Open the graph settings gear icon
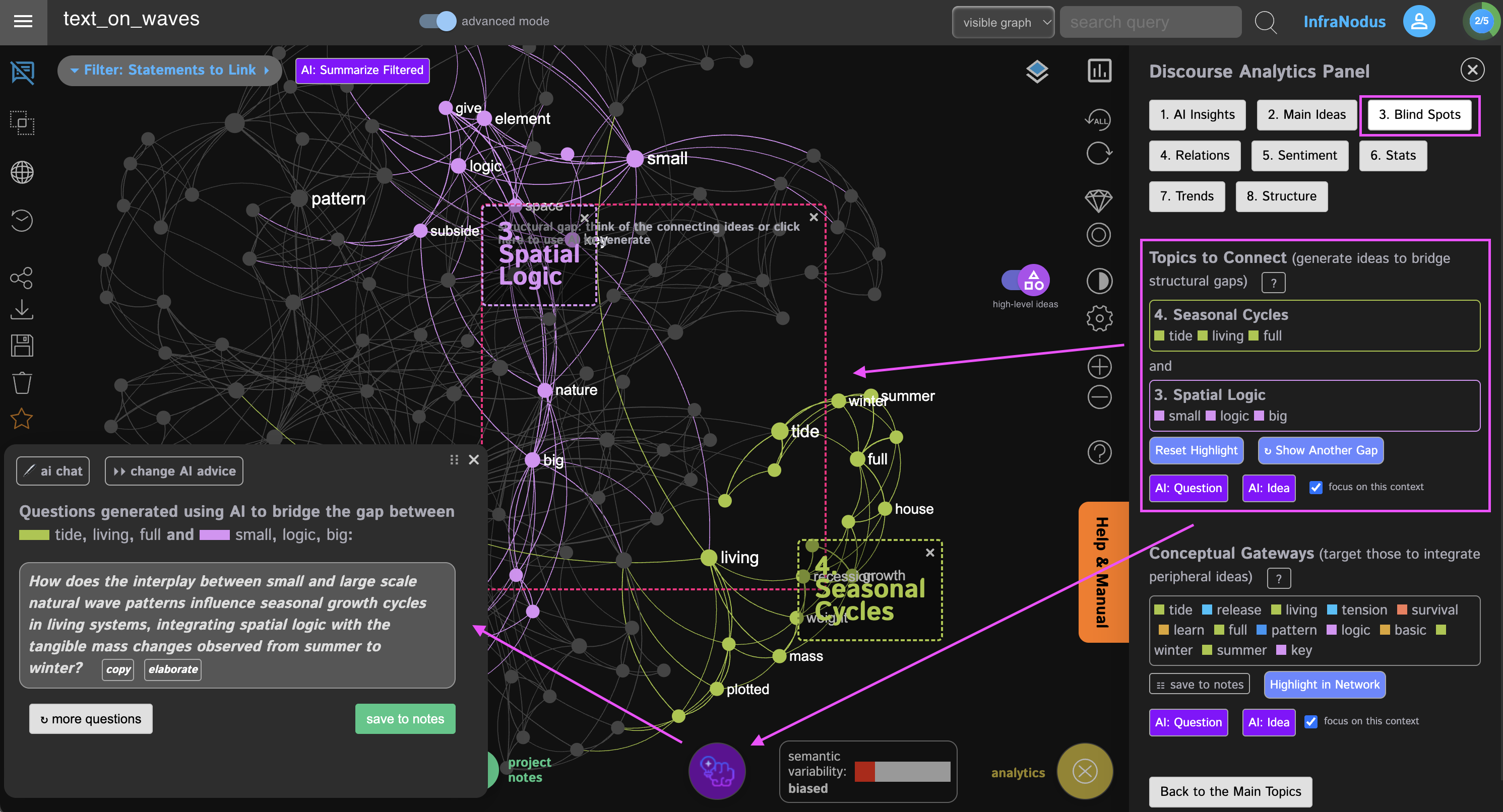 pos(1099,318)
